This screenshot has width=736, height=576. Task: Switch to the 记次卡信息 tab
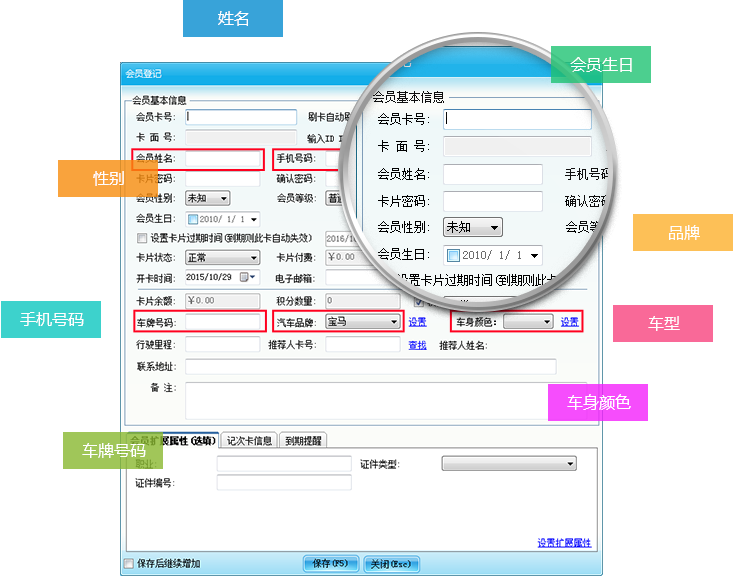(249, 440)
